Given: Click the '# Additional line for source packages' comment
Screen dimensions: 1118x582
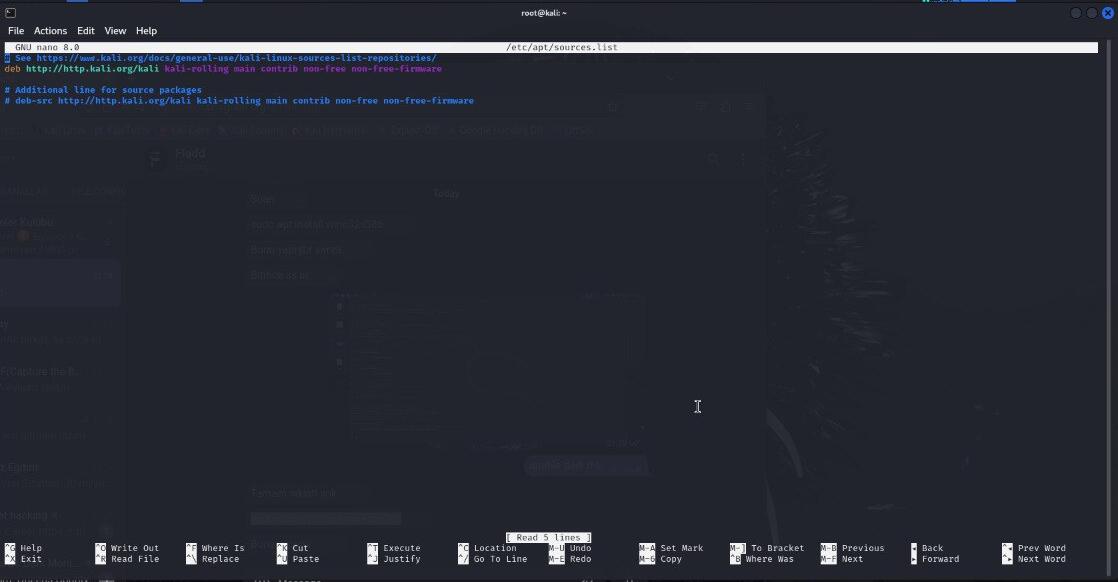Looking at the screenshot, I should coord(103,90).
